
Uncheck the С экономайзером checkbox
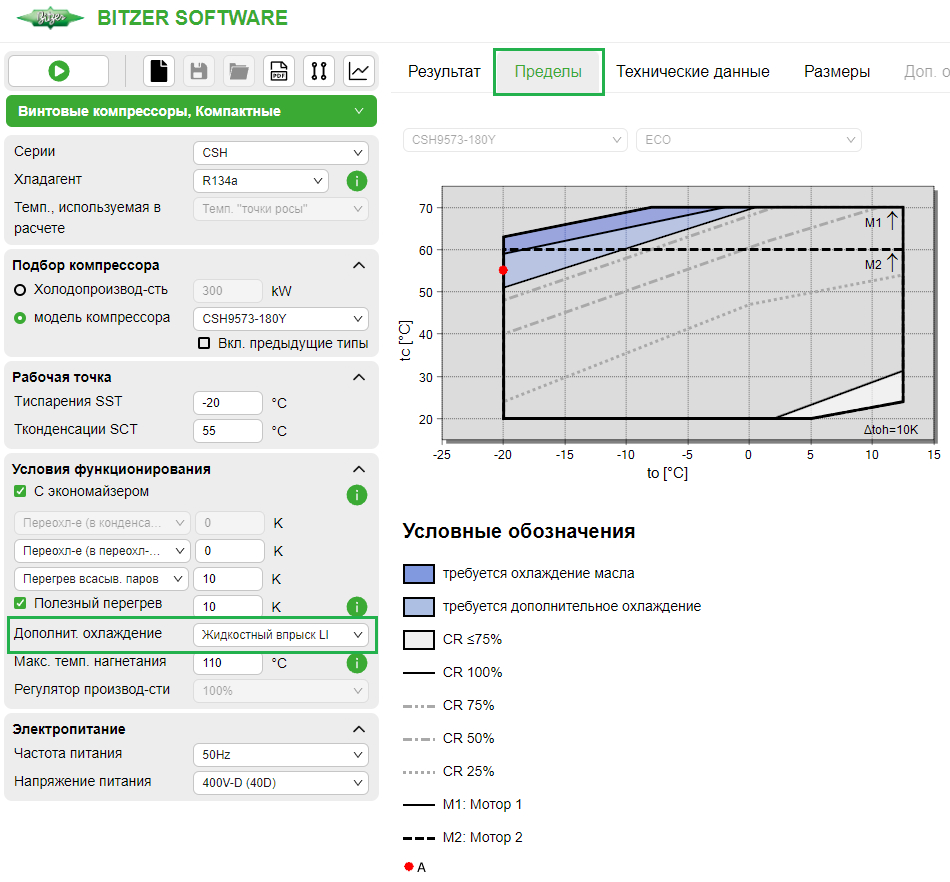point(21,492)
